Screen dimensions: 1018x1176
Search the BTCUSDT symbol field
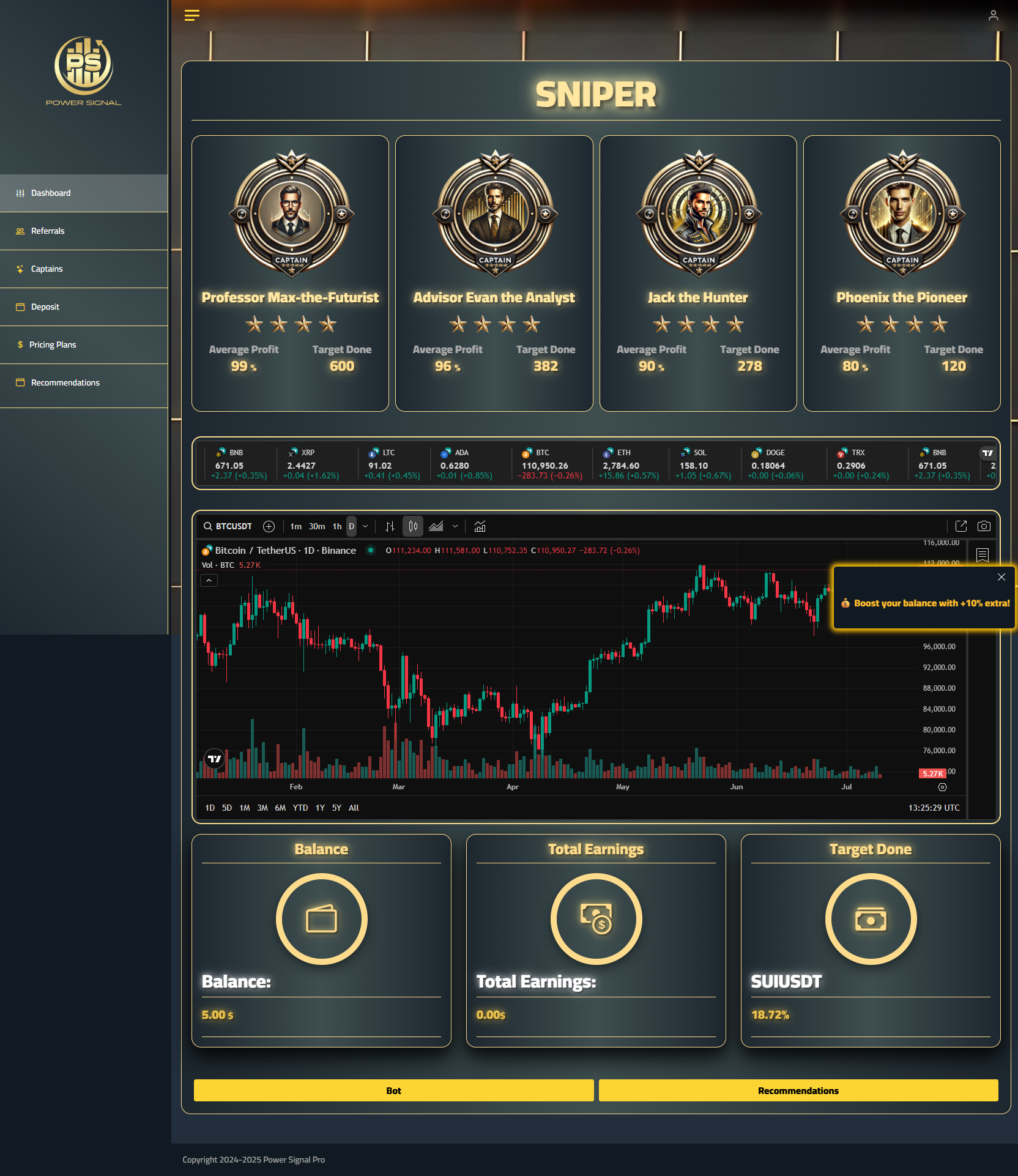228,526
